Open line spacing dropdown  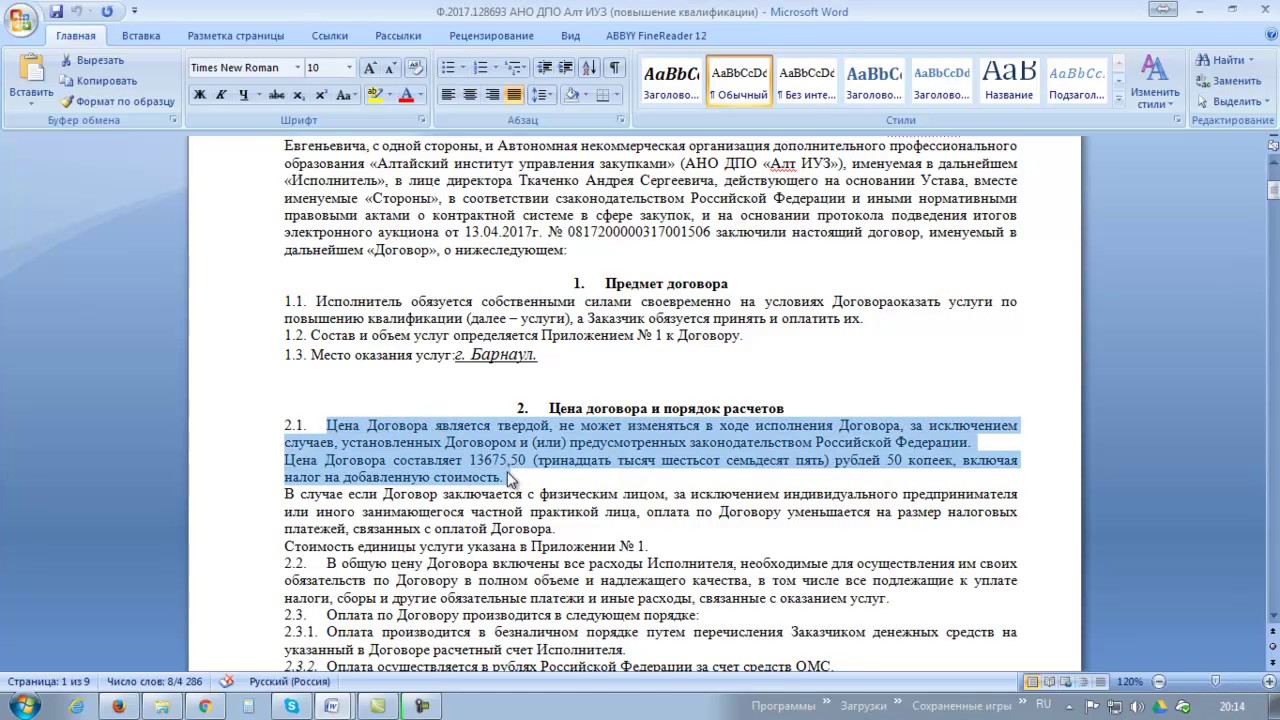click(x=542, y=95)
